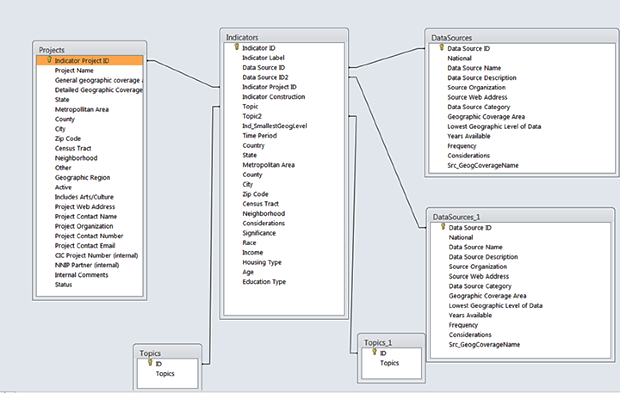Select the DataSources_1 table header
The image size is (620, 393).
coord(520,217)
